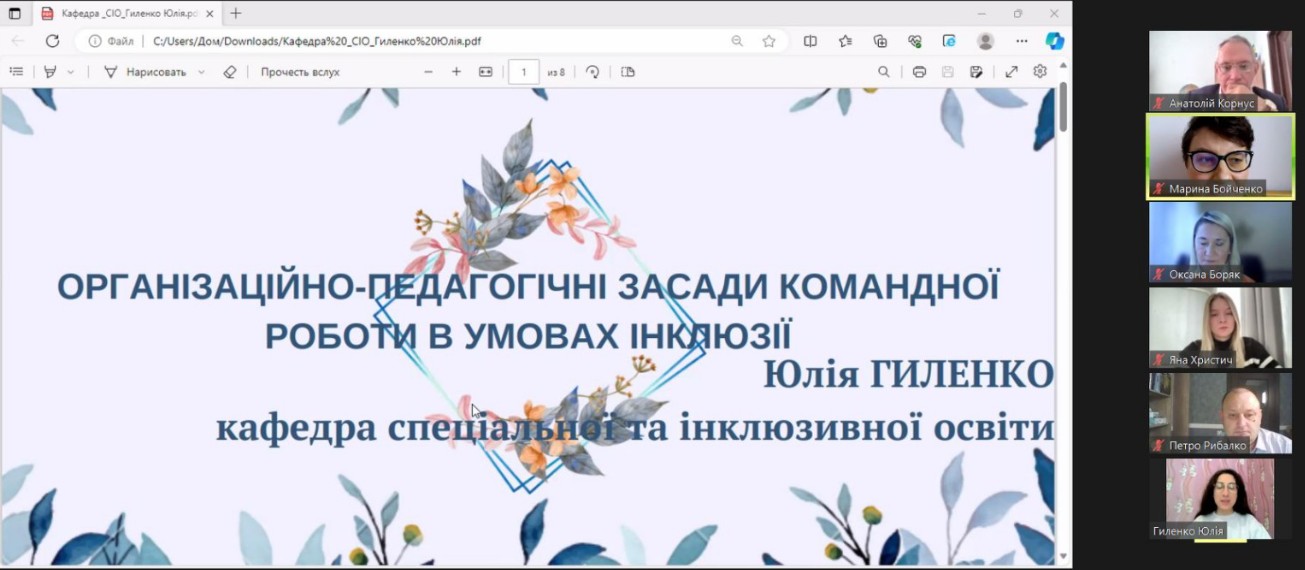Open the PDF table of contents panel

(x=16, y=72)
